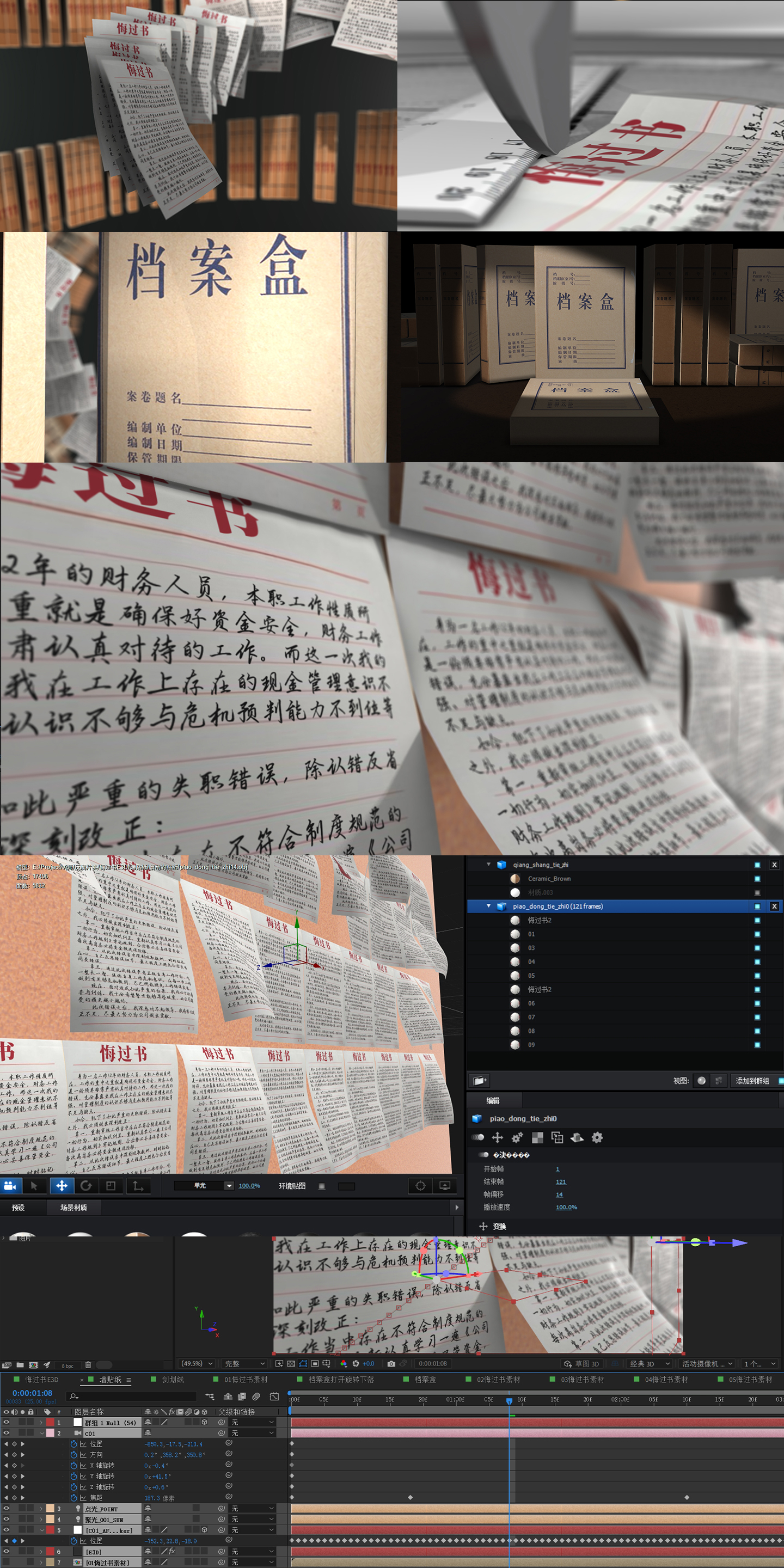Image resolution: width=784 pixels, height=1568 pixels.
Task: Click the snapshot camera icon below composition viewer
Action: coord(391,1363)
